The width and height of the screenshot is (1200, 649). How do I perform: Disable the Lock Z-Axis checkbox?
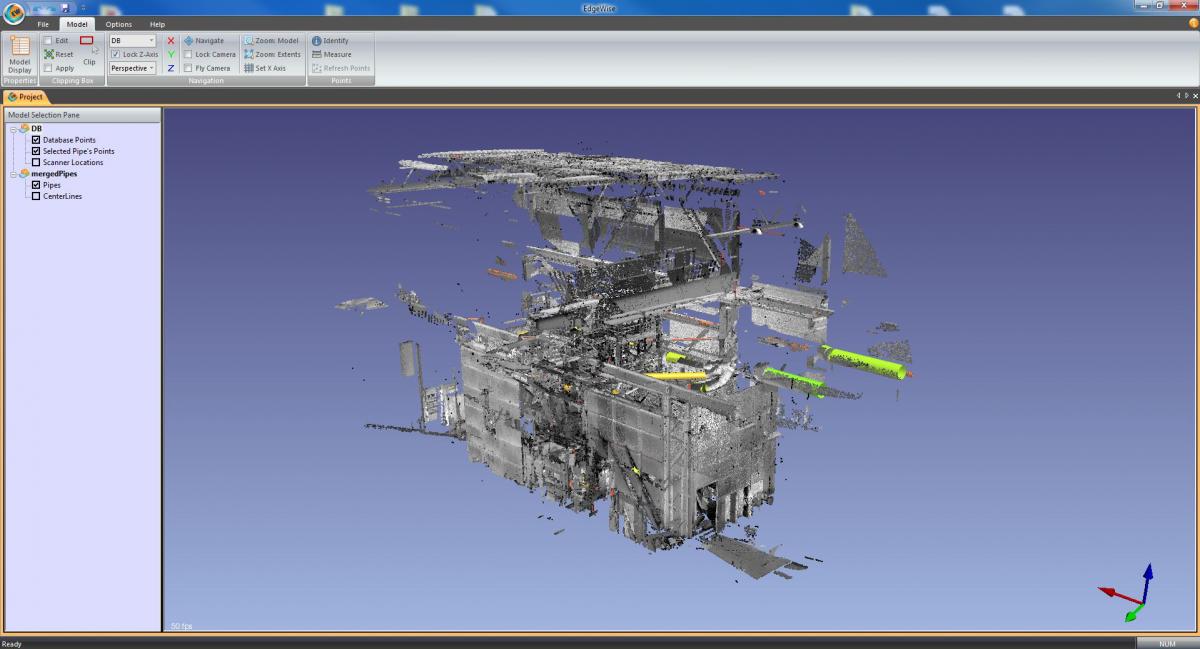point(116,54)
